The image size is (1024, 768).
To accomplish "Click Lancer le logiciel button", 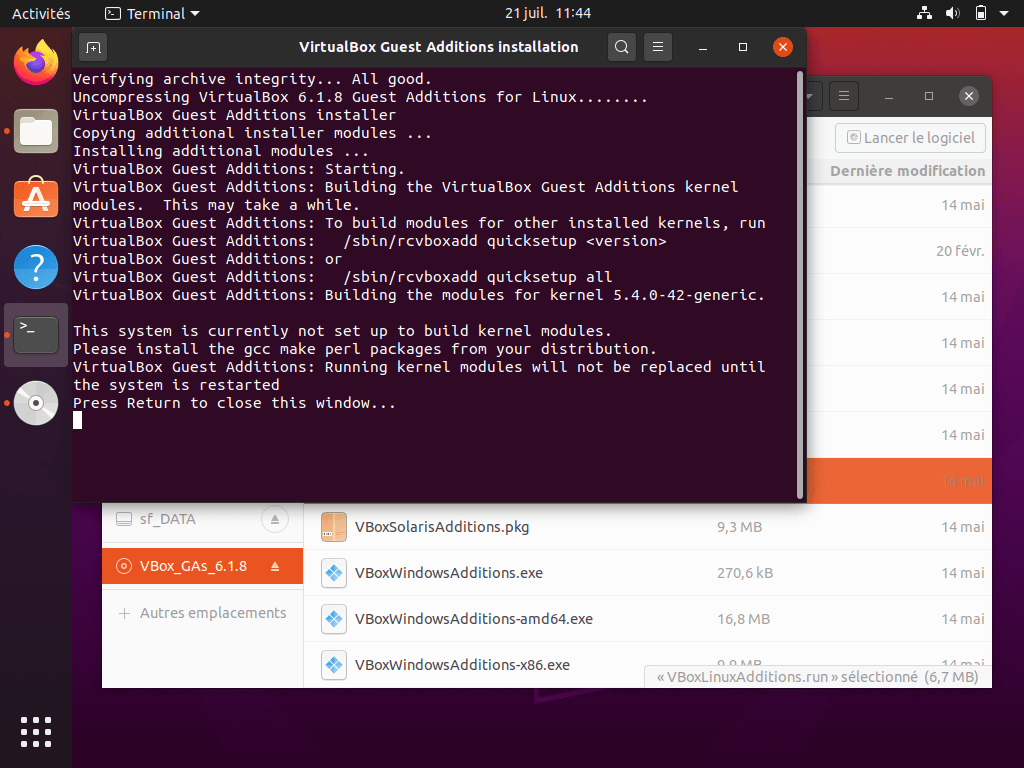I will click(910, 138).
